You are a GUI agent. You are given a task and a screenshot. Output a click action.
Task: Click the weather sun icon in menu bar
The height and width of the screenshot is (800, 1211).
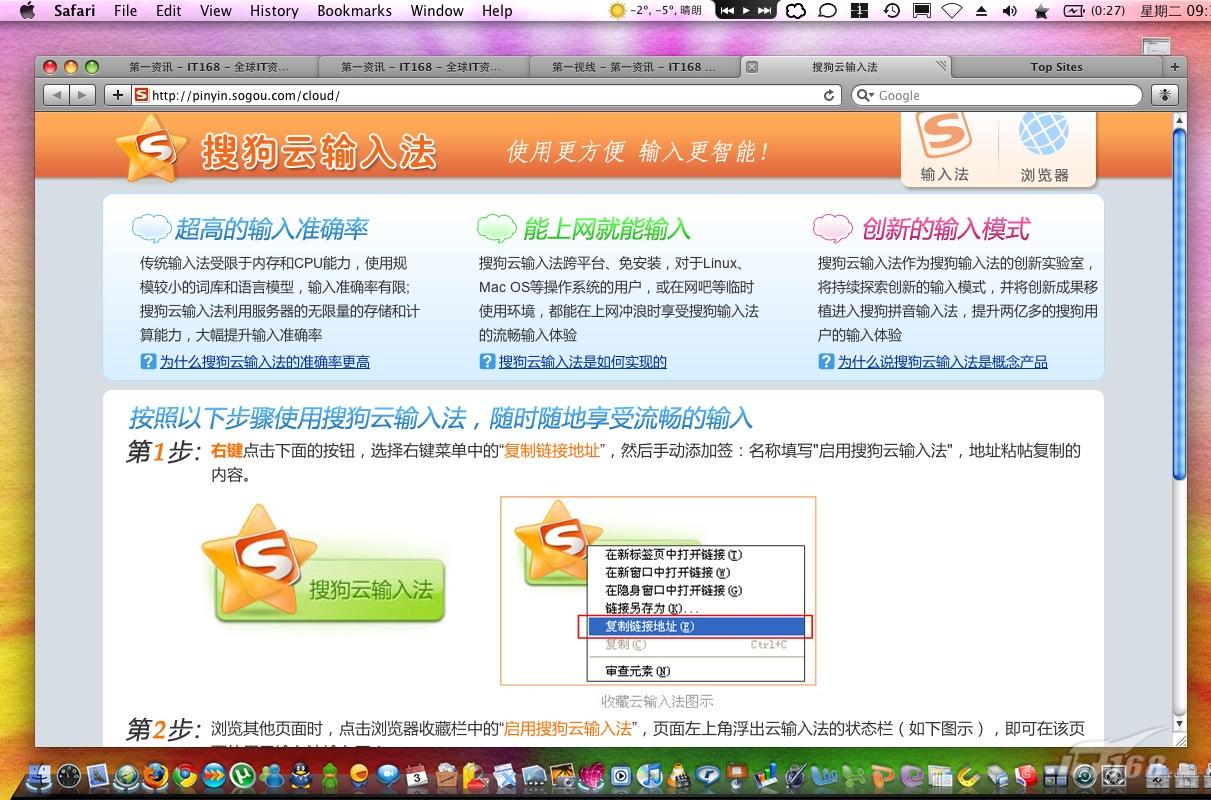[618, 11]
